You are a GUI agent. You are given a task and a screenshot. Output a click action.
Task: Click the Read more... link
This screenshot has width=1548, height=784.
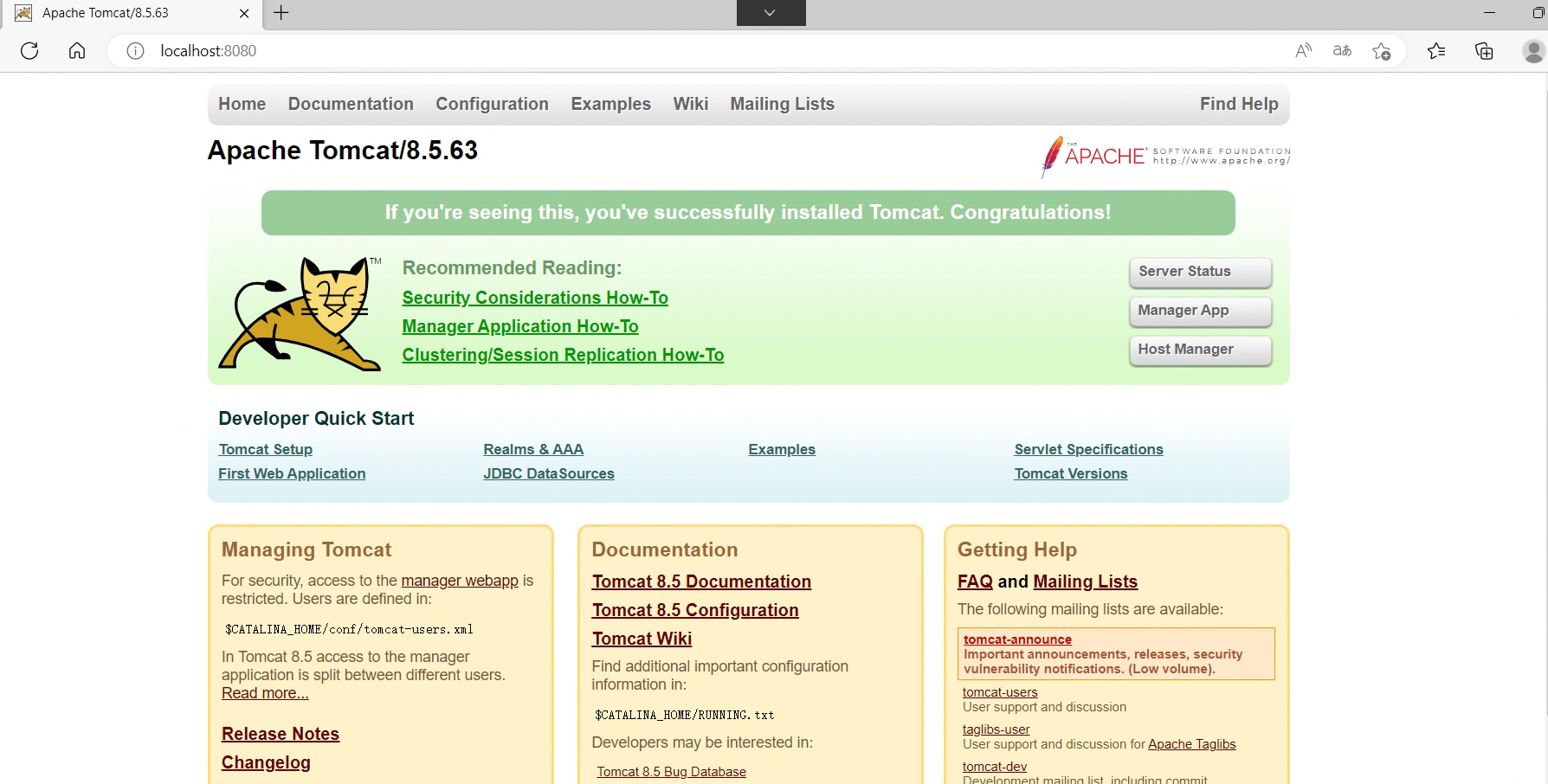[x=265, y=693]
